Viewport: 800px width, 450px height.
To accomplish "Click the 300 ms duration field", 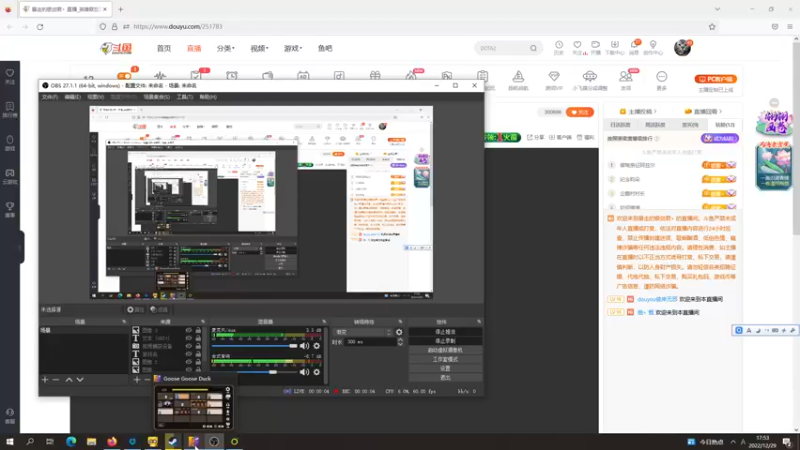I will click(x=370, y=342).
